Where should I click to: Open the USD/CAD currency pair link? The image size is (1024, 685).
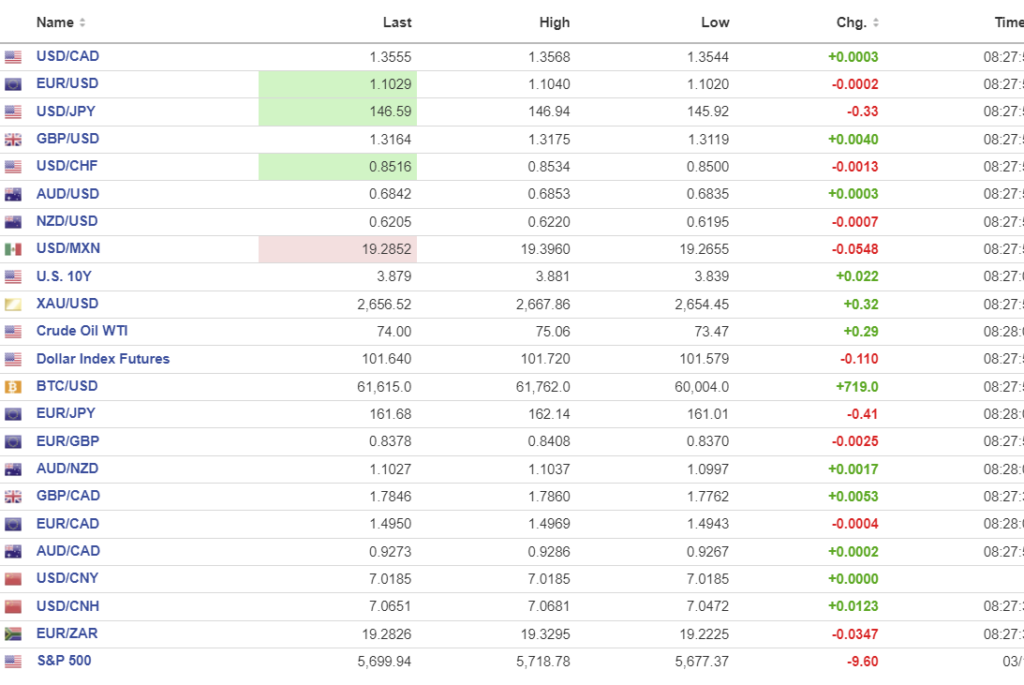click(68, 57)
